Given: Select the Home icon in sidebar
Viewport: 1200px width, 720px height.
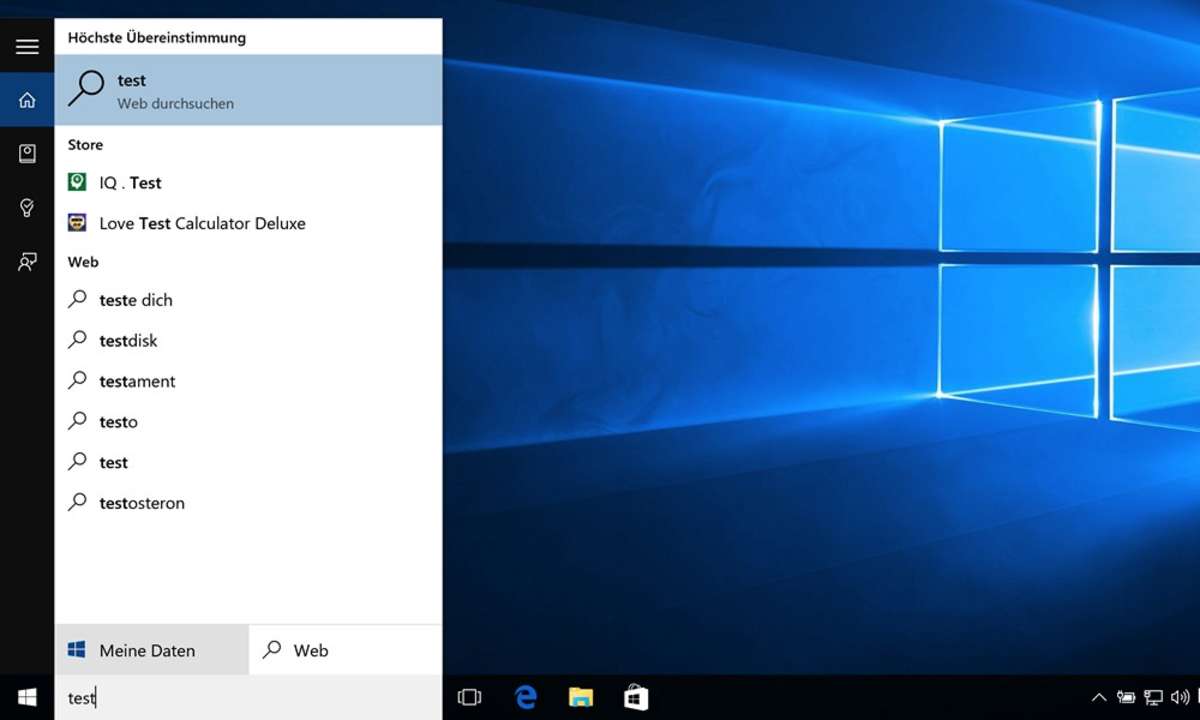Looking at the screenshot, I should (27, 99).
